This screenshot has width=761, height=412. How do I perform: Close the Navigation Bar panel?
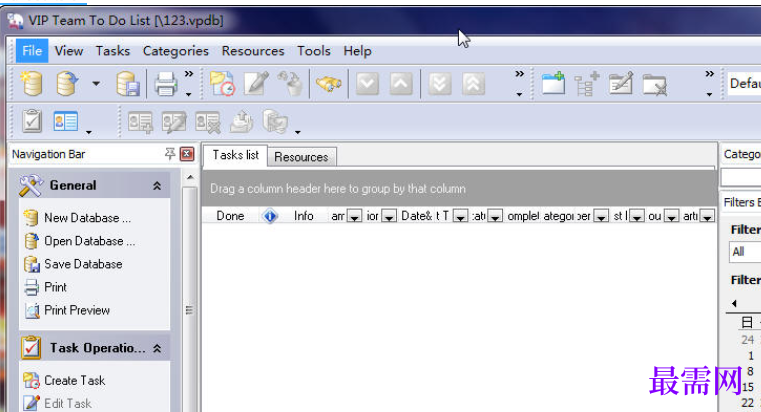click(x=187, y=154)
